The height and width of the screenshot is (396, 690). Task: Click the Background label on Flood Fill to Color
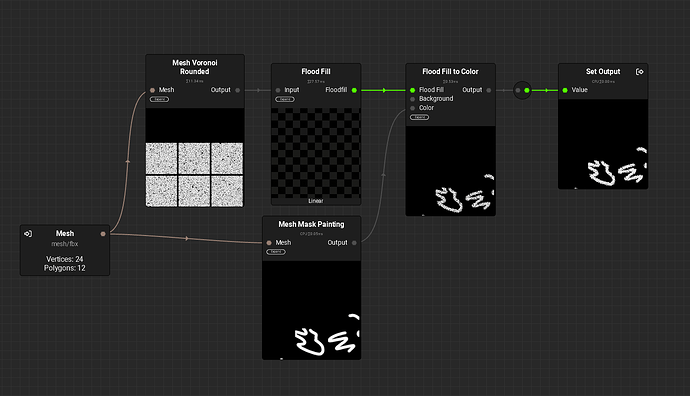[436, 99]
